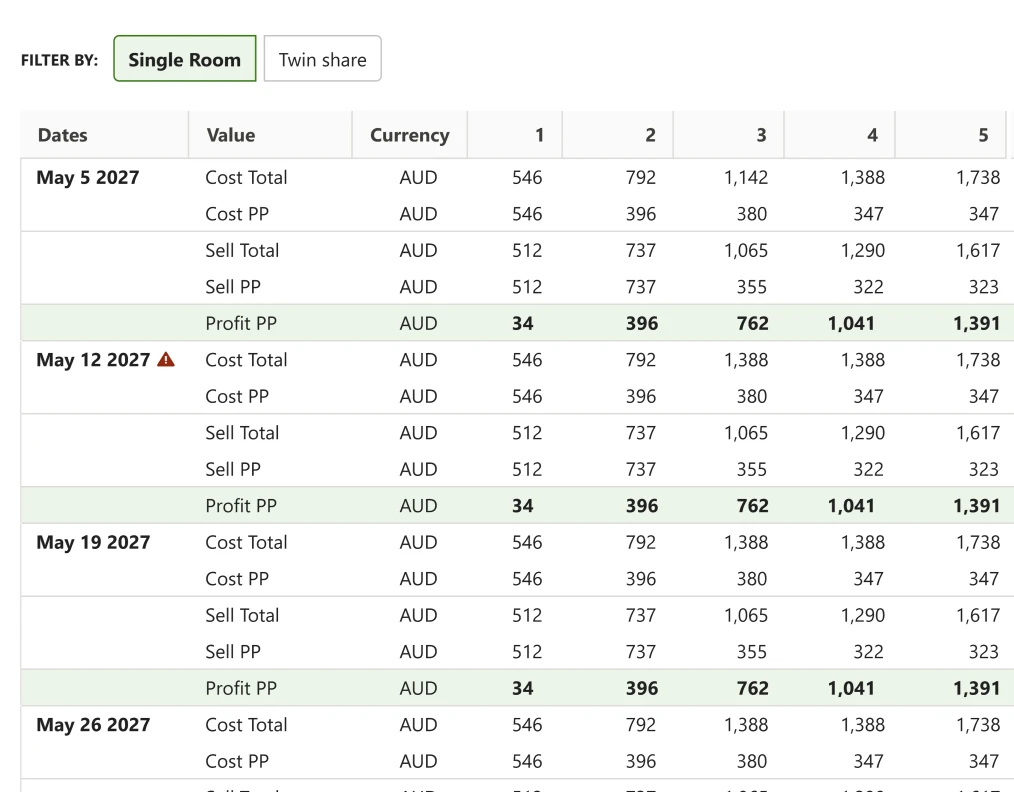Click May 5 Cost Total value 1,142
Viewport: 1014px width, 792px height.
[746, 177]
